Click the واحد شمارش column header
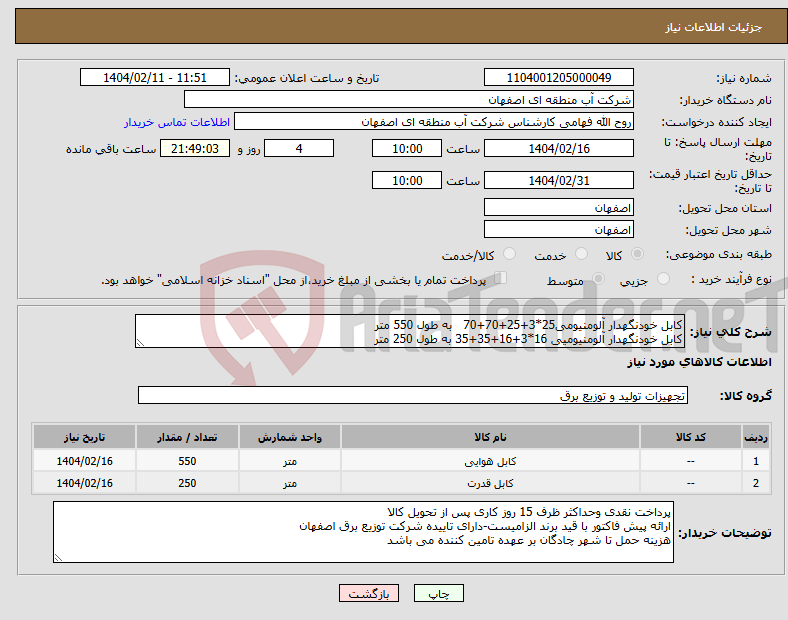788x620 pixels. pyautogui.click(x=290, y=437)
